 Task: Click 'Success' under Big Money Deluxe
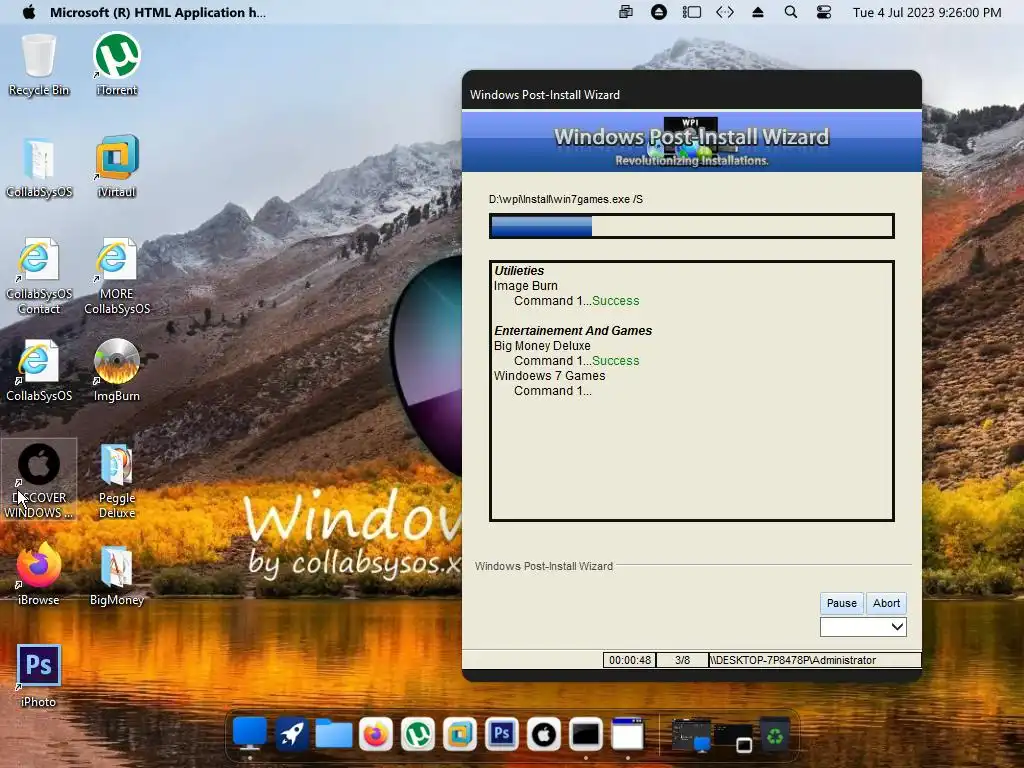click(615, 361)
